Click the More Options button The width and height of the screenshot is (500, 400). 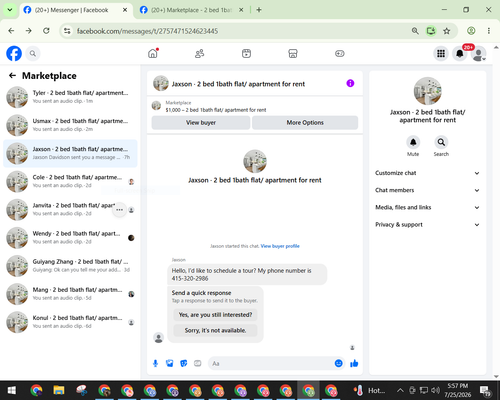tap(305, 123)
